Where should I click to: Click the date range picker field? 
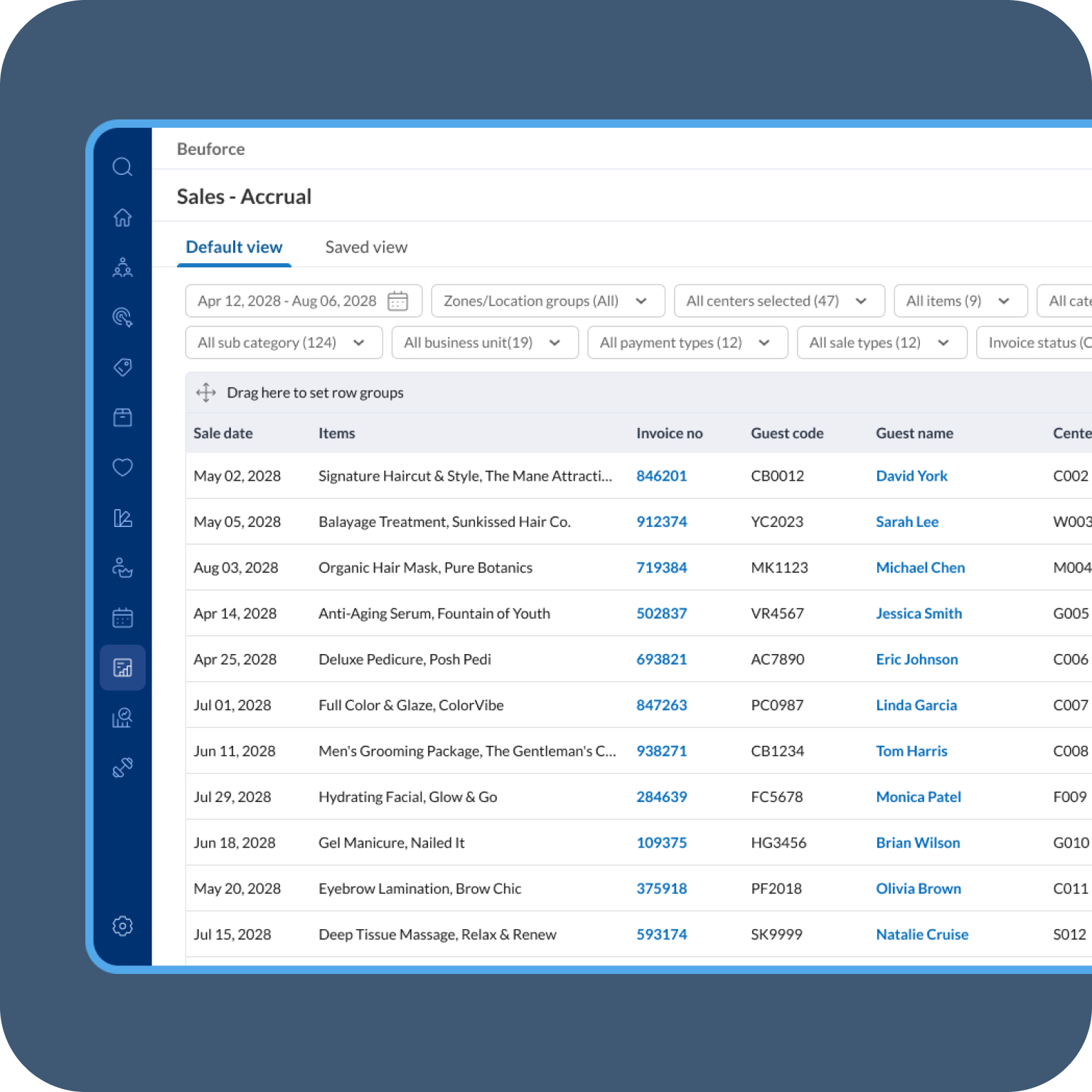304,301
